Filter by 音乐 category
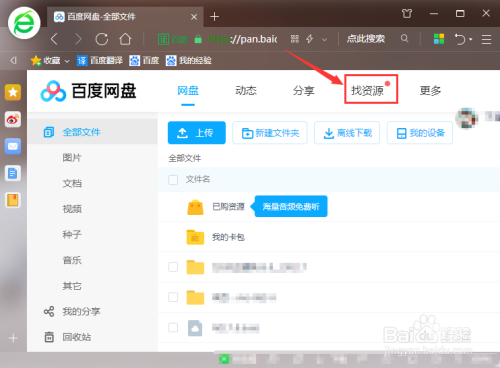 [72, 260]
